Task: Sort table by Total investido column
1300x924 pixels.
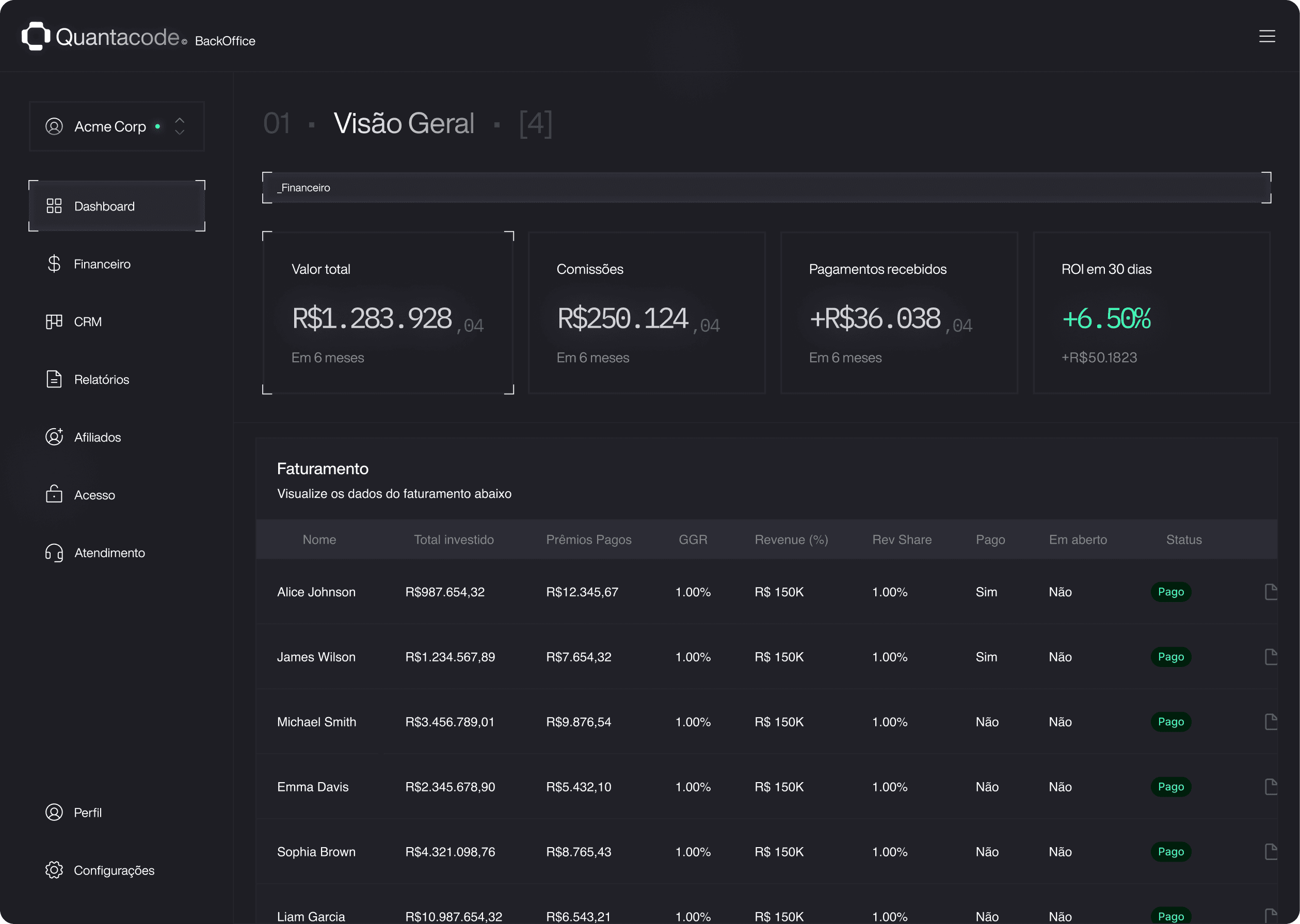Action: [x=454, y=539]
